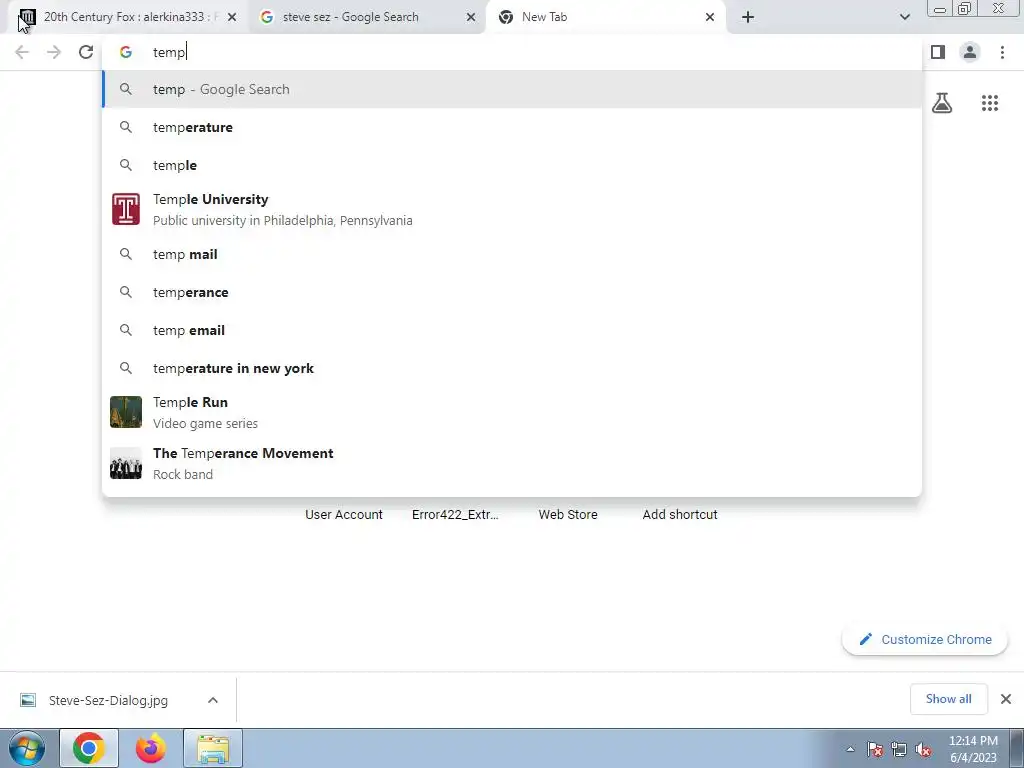The height and width of the screenshot is (768, 1024).
Task: Choose the temp email suggestion
Action: point(512,330)
